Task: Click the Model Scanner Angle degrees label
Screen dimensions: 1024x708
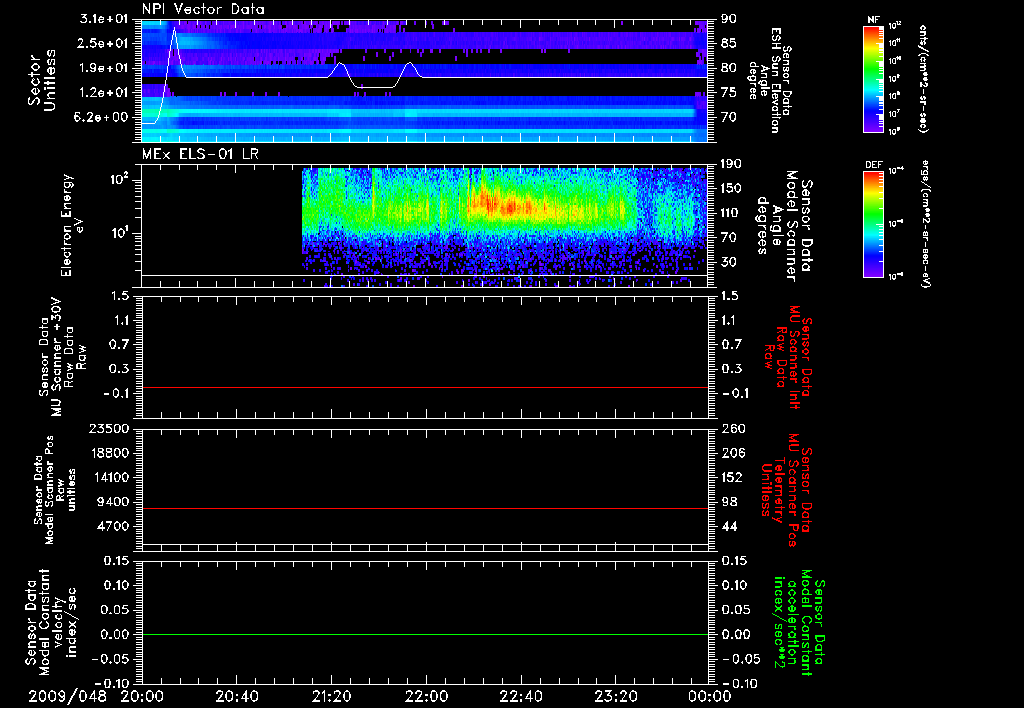Action: tap(784, 226)
